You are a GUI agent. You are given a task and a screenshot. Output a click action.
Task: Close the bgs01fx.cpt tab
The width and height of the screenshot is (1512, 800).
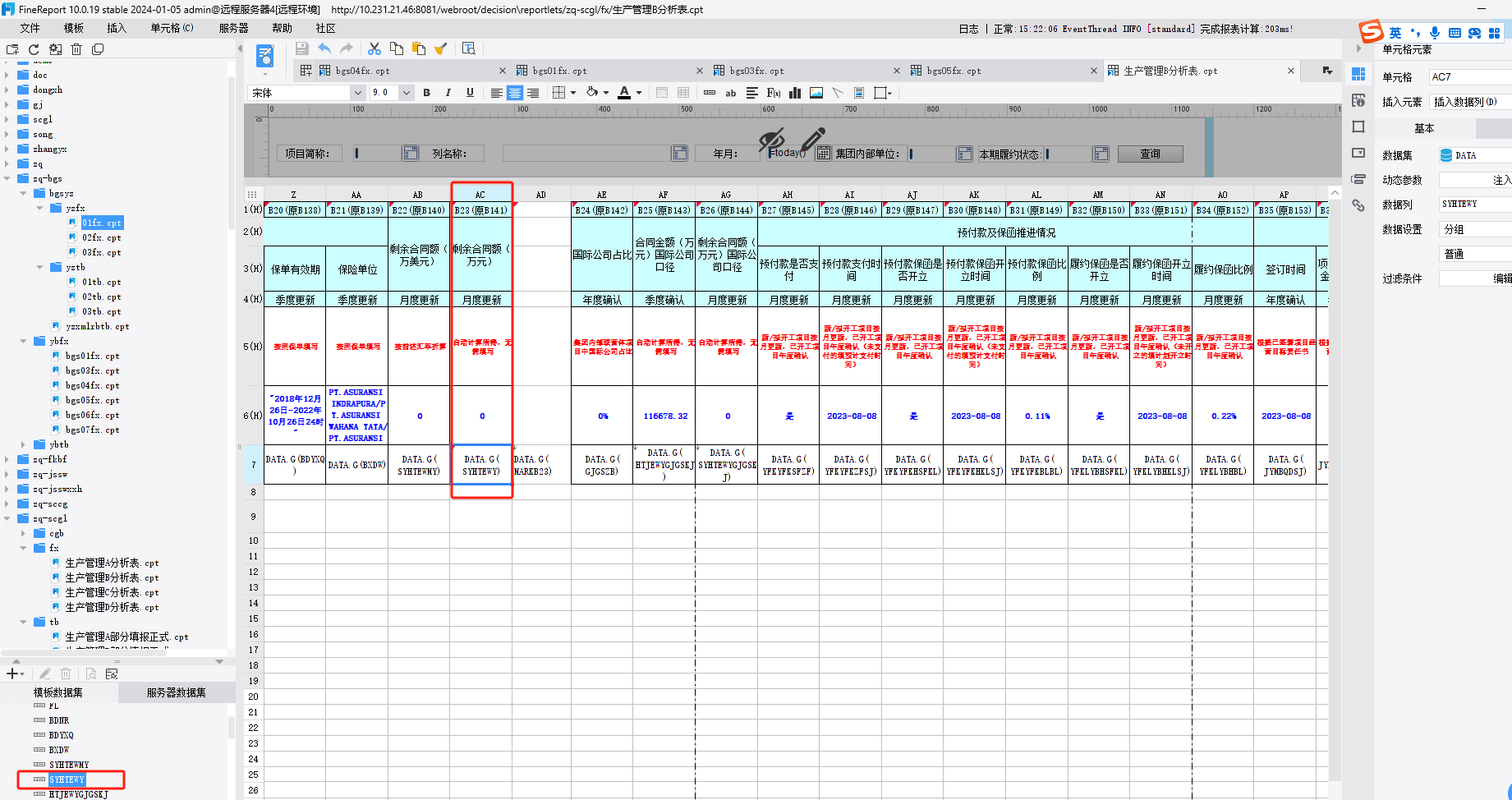[x=700, y=71]
